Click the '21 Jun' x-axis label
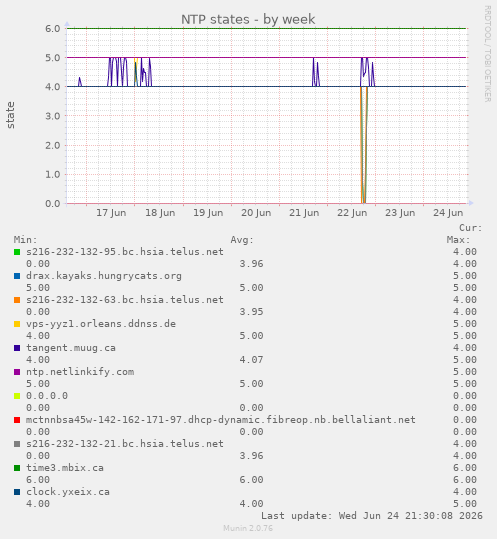 tap(304, 213)
